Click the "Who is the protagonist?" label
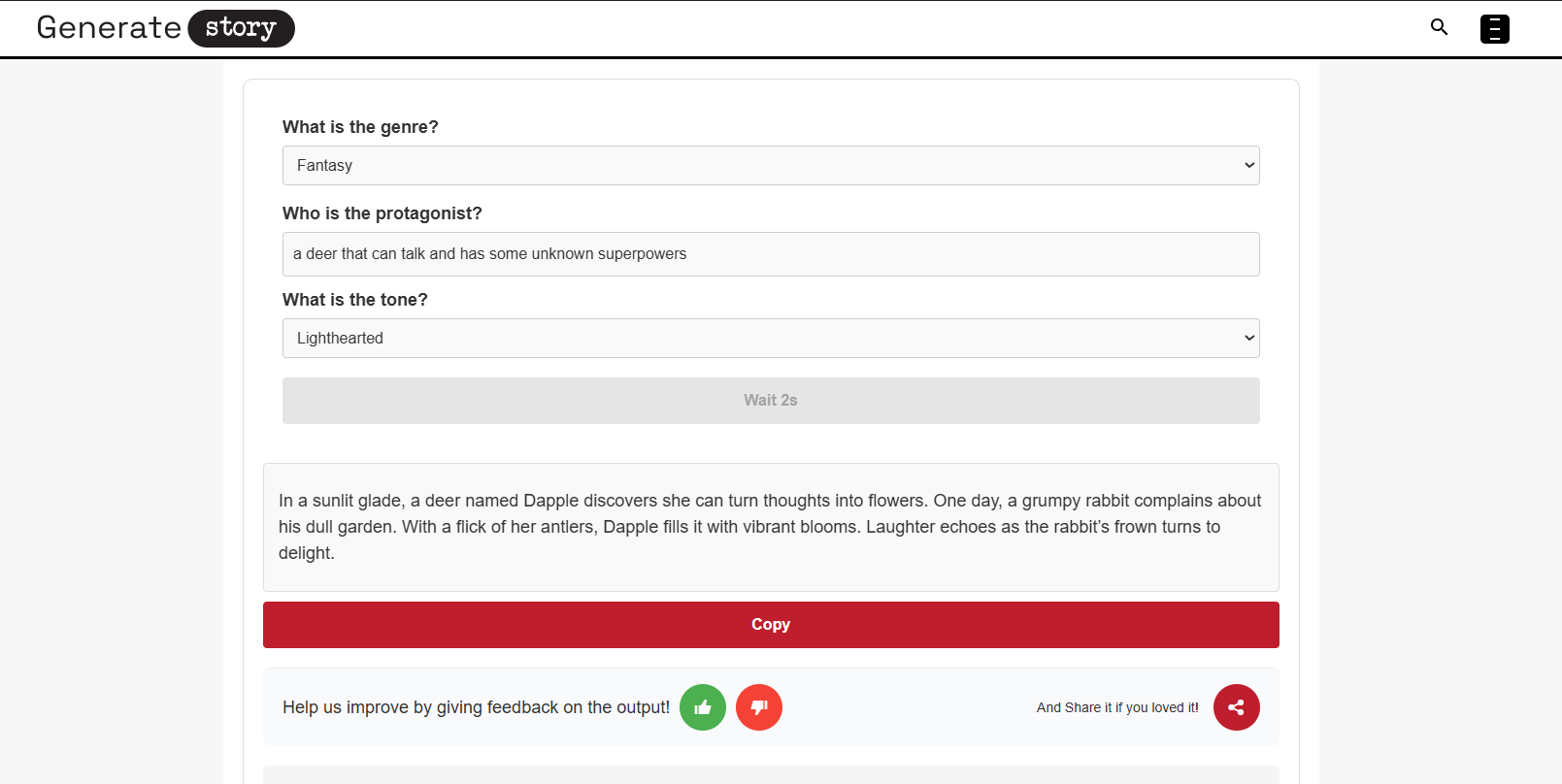The width and height of the screenshot is (1562, 784). click(x=382, y=213)
